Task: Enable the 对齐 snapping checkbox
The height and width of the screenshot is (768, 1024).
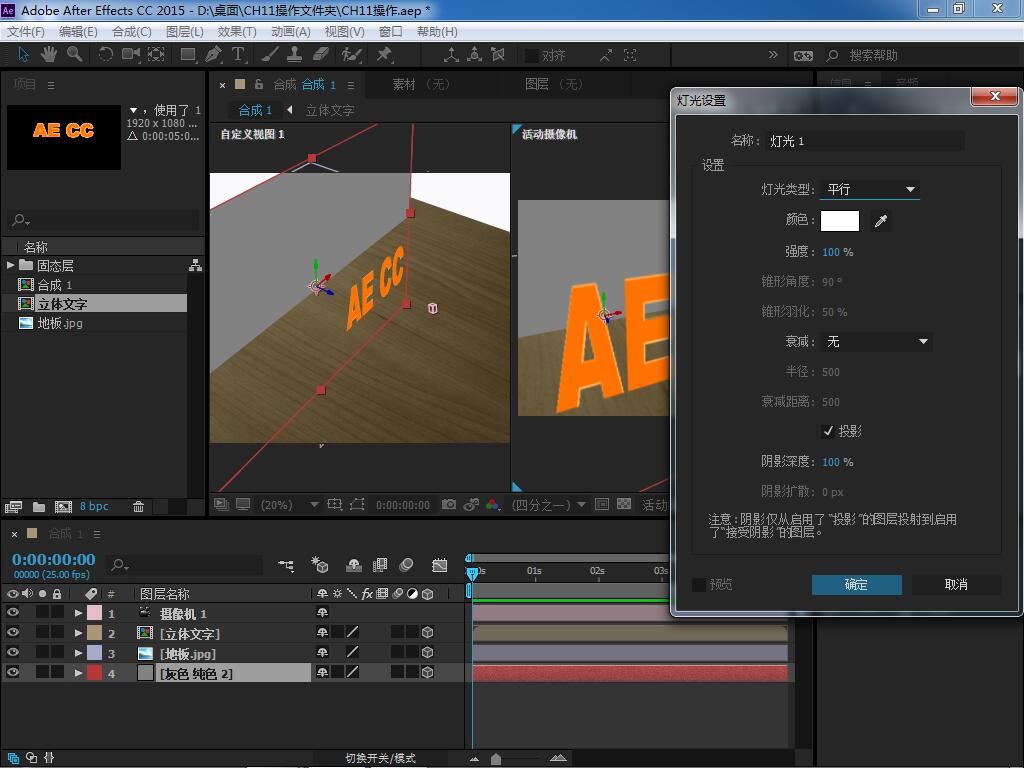Action: [532, 56]
